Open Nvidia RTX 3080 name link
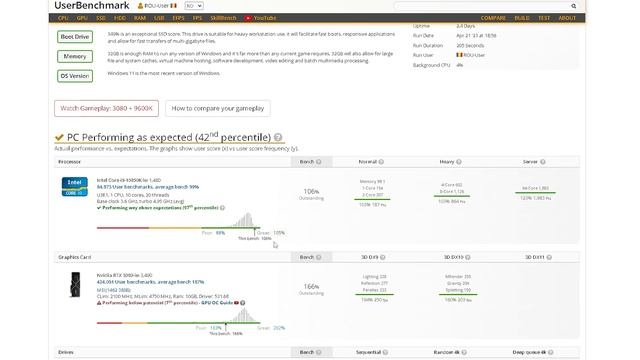The image size is (640, 360). (124, 275)
